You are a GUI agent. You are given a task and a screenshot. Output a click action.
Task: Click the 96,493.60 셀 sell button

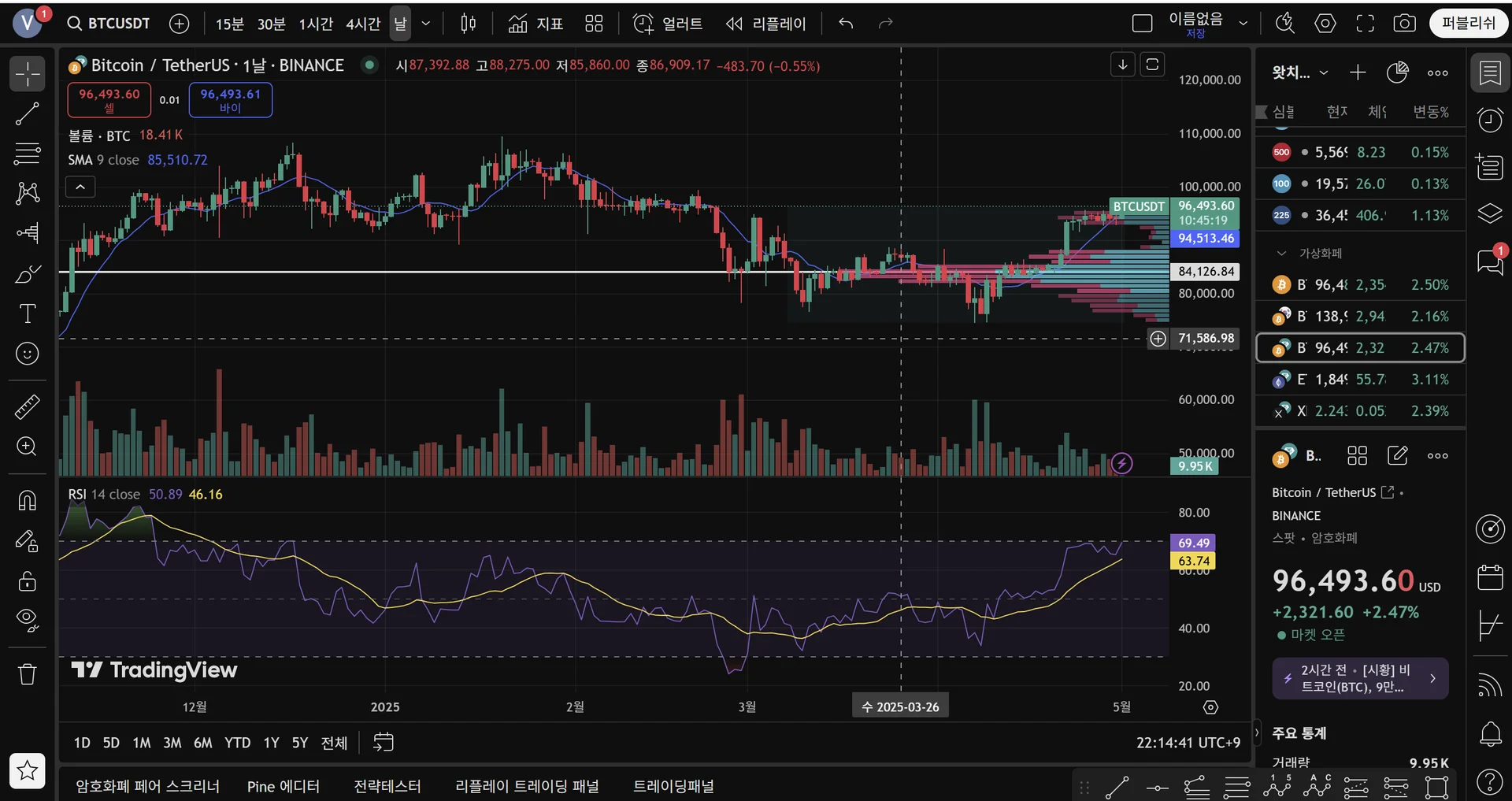point(109,100)
